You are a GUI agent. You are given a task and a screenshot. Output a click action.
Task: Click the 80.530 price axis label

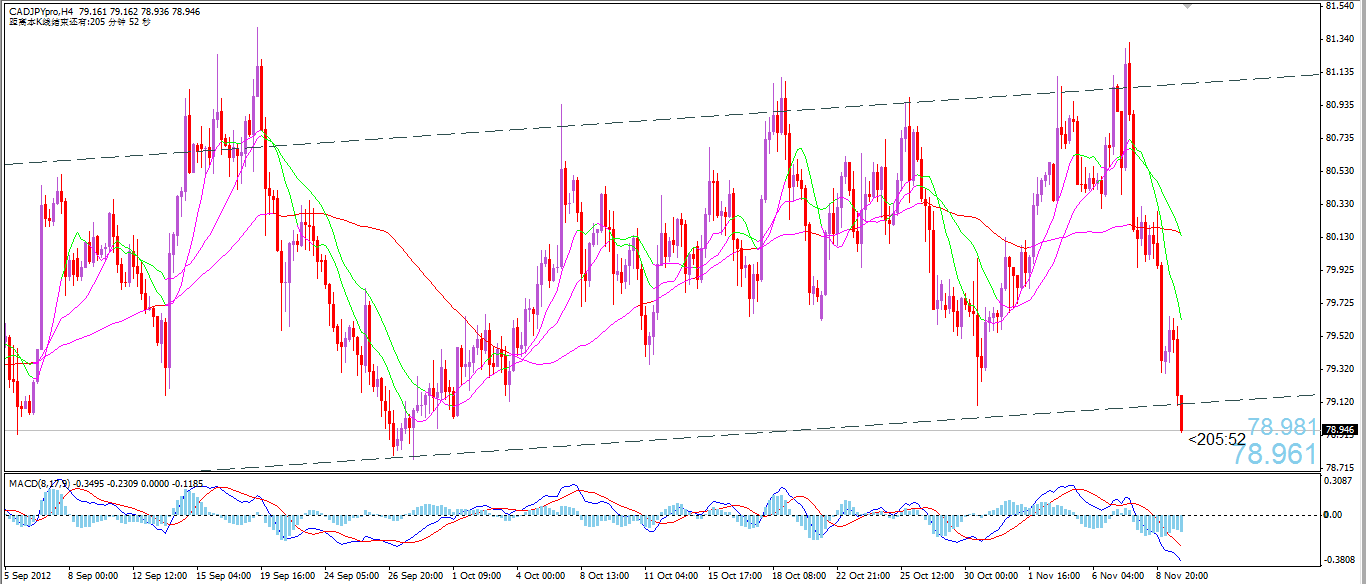tap(1340, 171)
